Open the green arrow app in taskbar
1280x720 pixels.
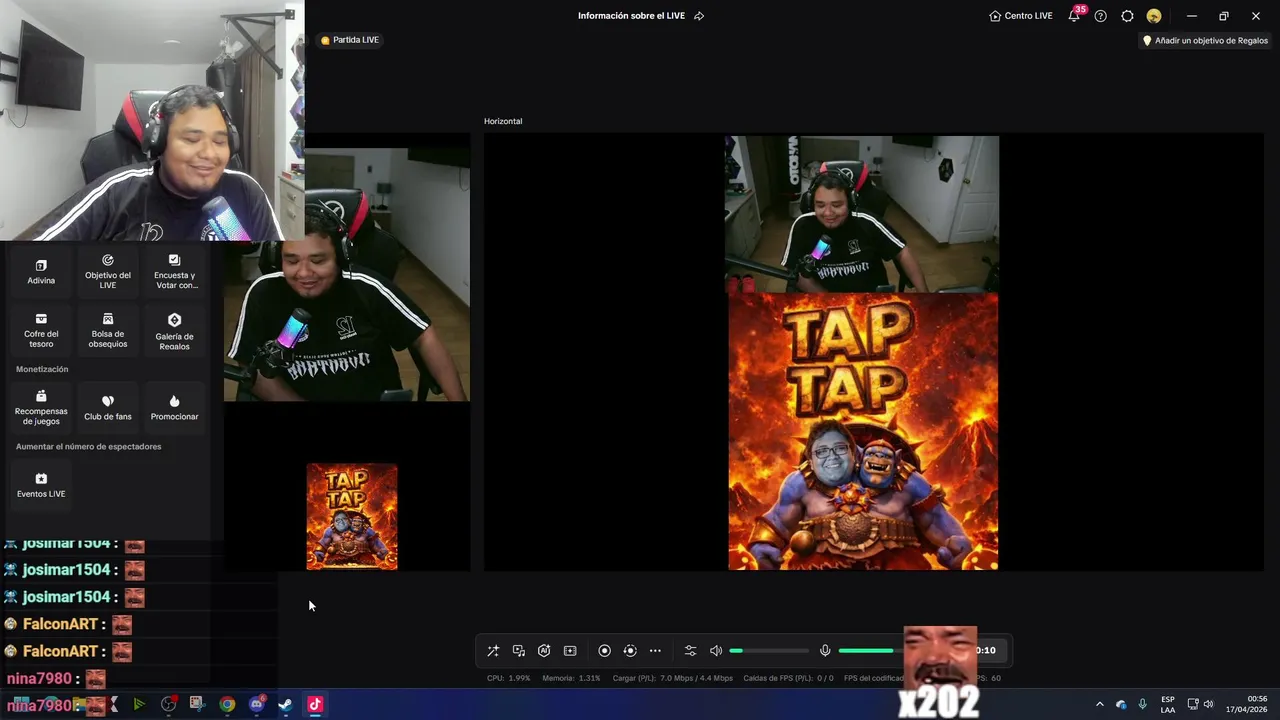click(x=139, y=704)
